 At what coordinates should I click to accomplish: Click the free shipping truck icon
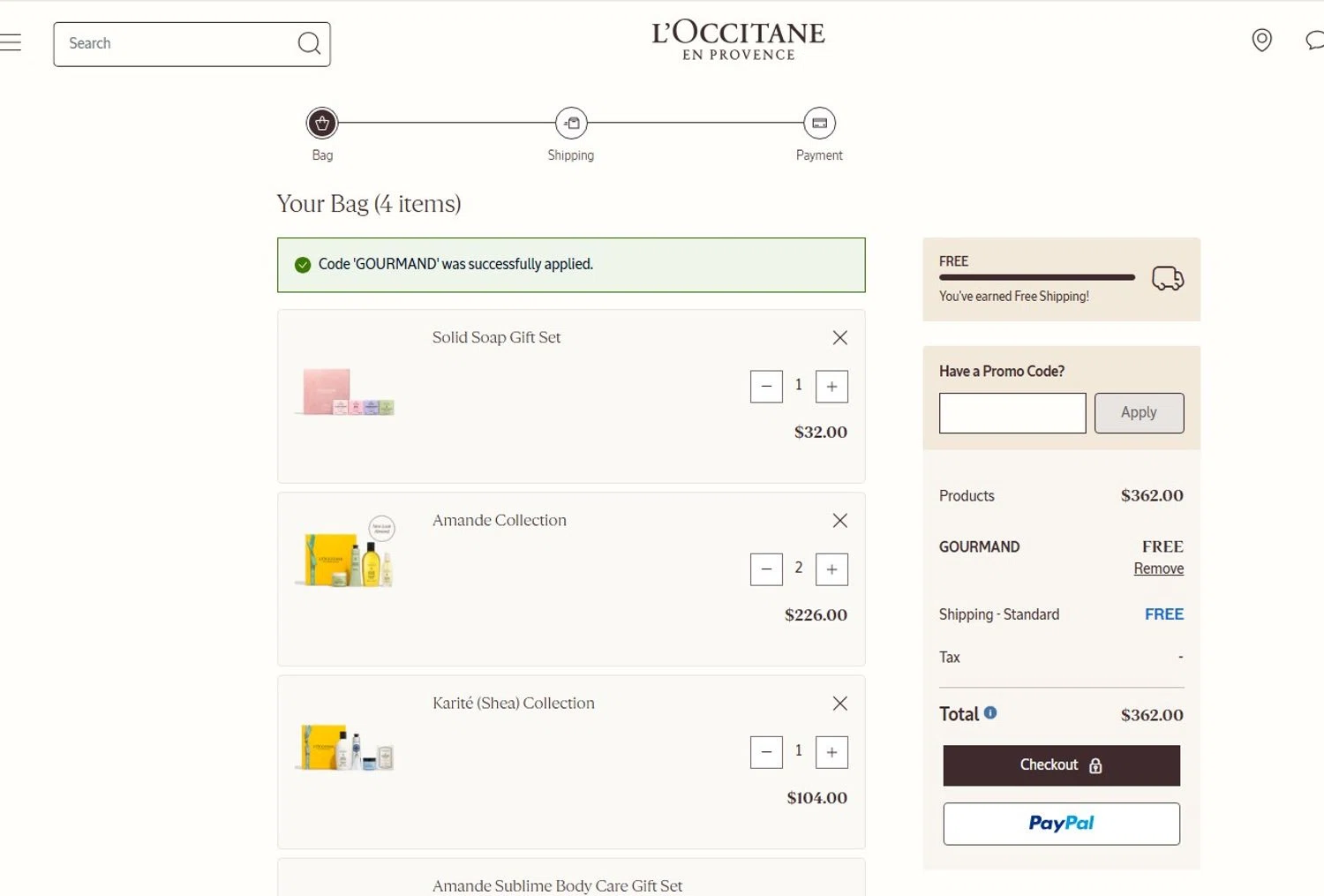[1168, 279]
